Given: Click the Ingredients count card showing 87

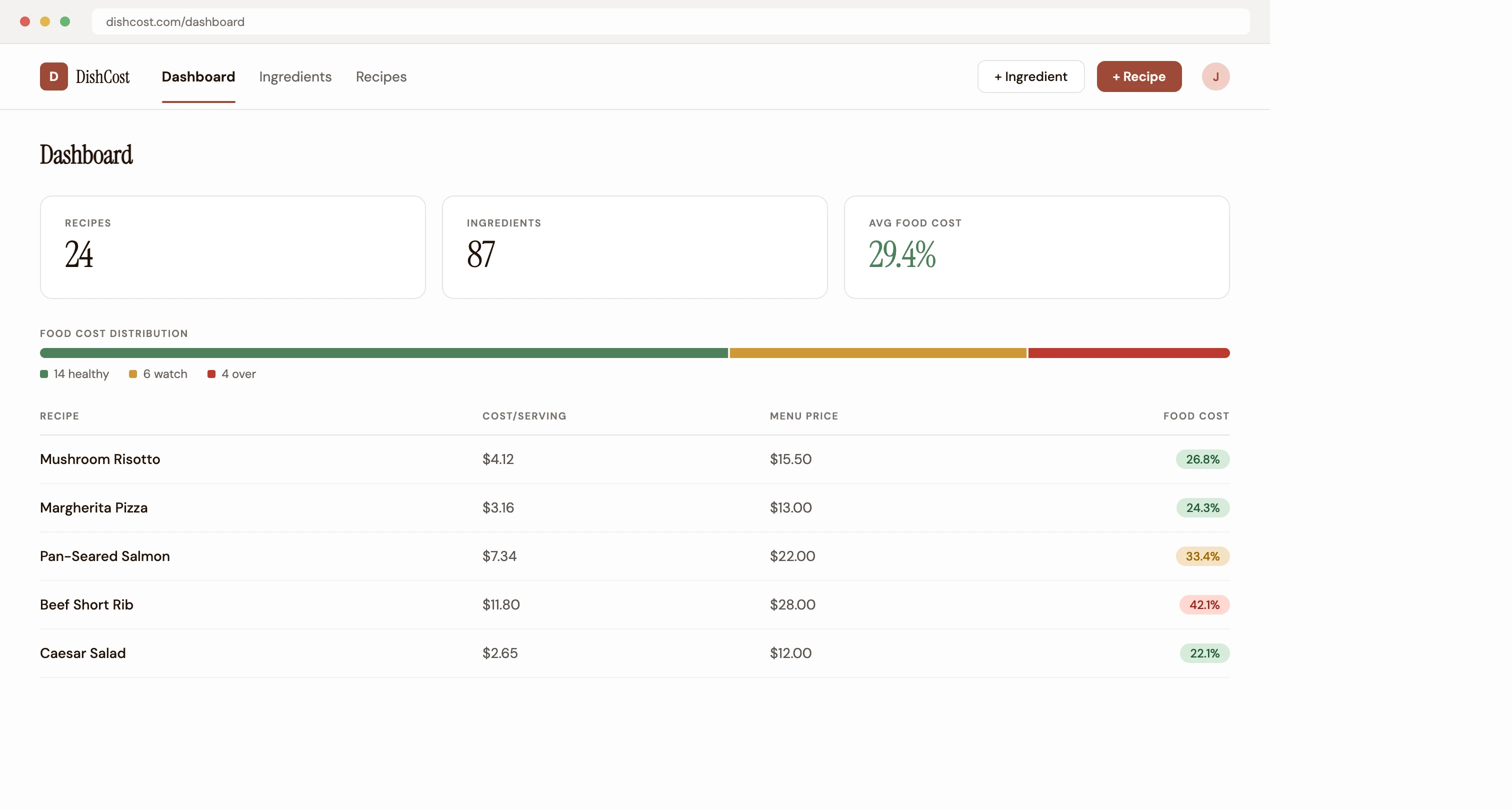Looking at the screenshot, I should 634,247.
